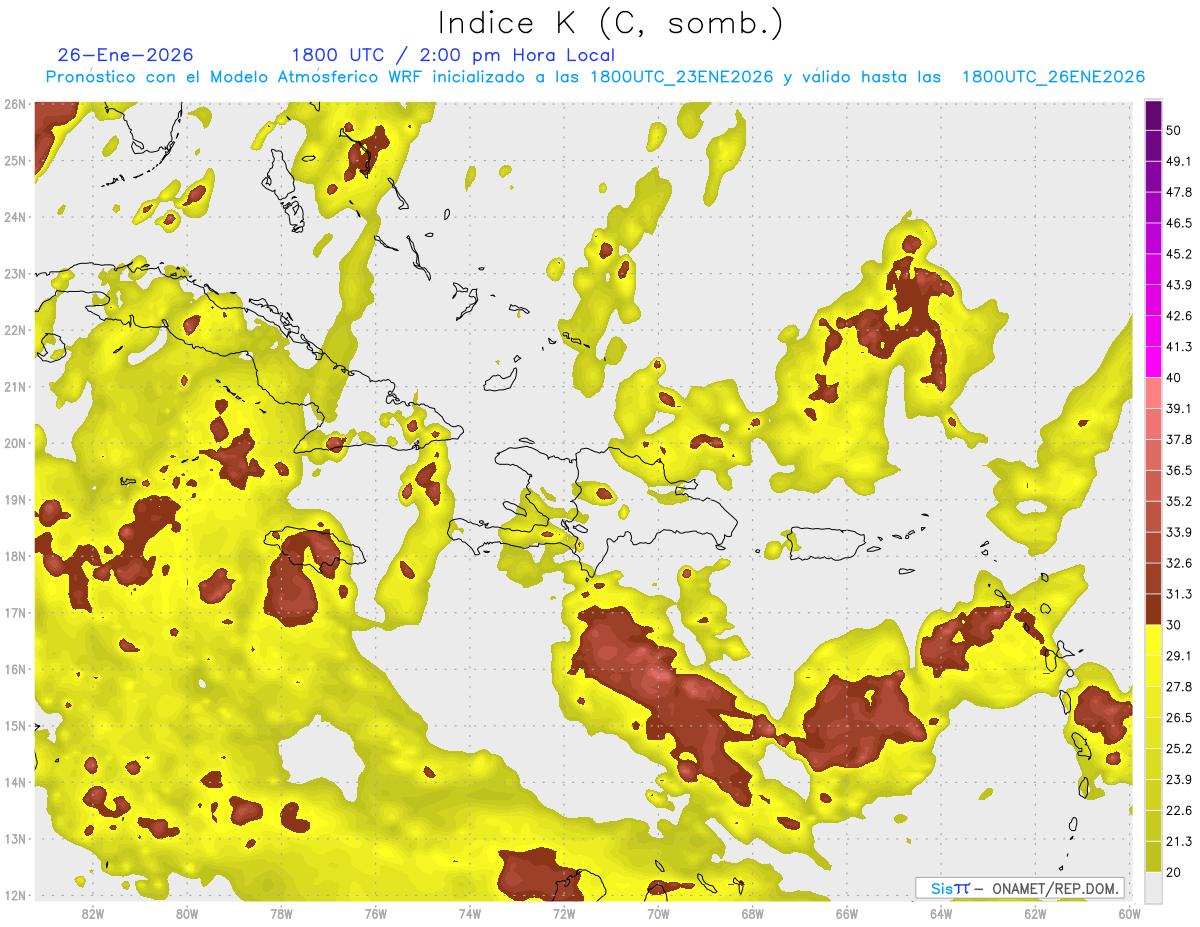The width and height of the screenshot is (1200, 927).
Task: Click the longitude axis label '66W'
Action: coord(847,914)
